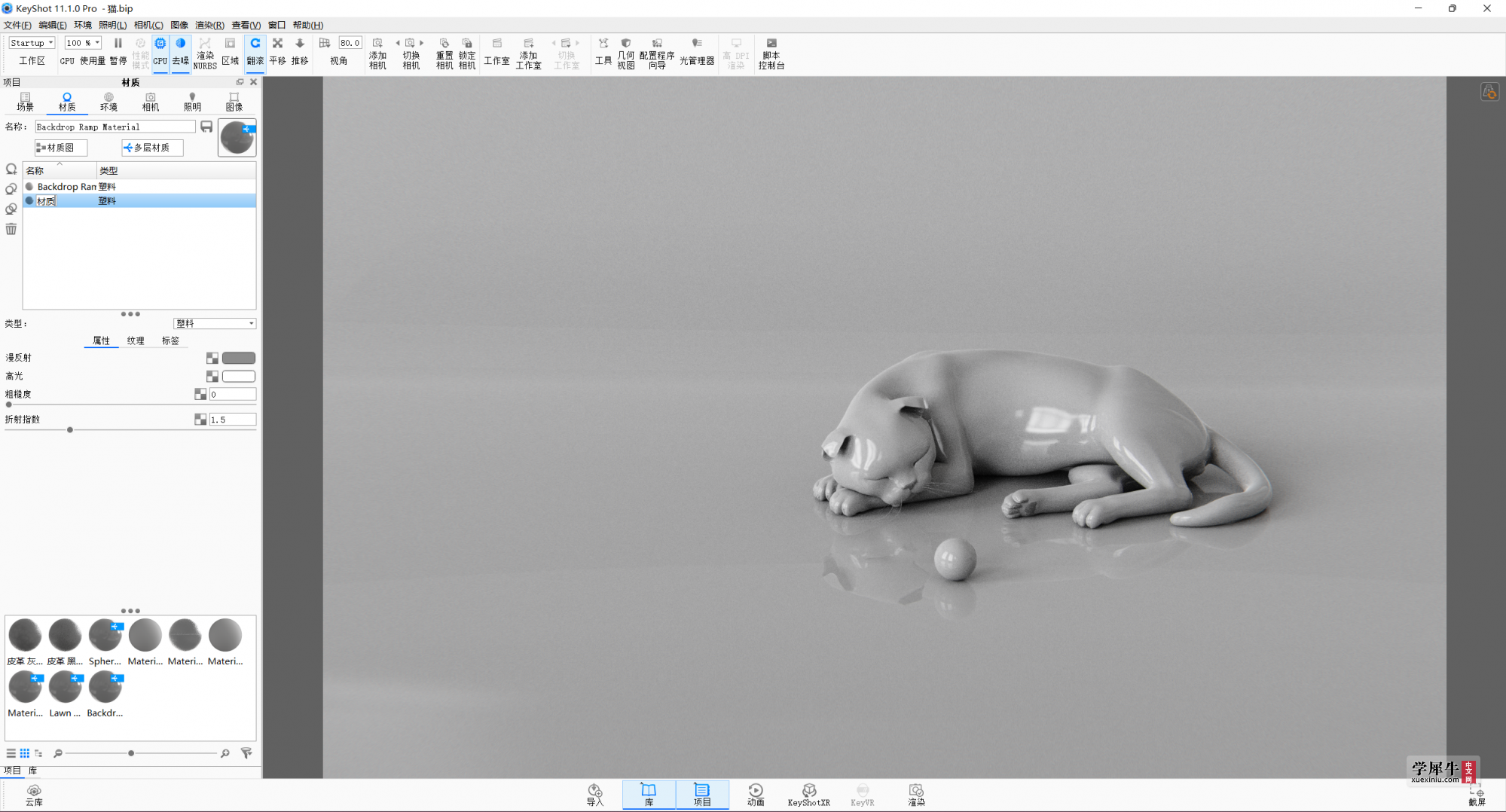The width and height of the screenshot is (1506, 812).
Task: Click the 粗糙度 texture checker icon
Action: [200, 394]
